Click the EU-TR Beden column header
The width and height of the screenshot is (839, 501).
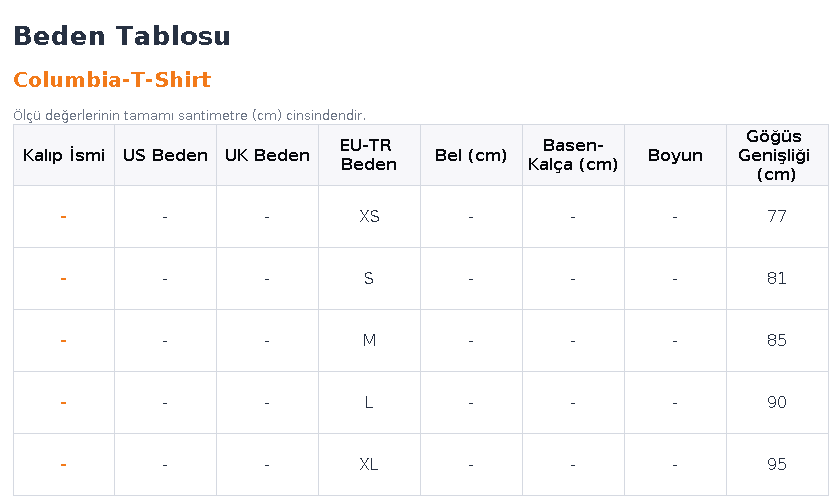coord(369,155)
